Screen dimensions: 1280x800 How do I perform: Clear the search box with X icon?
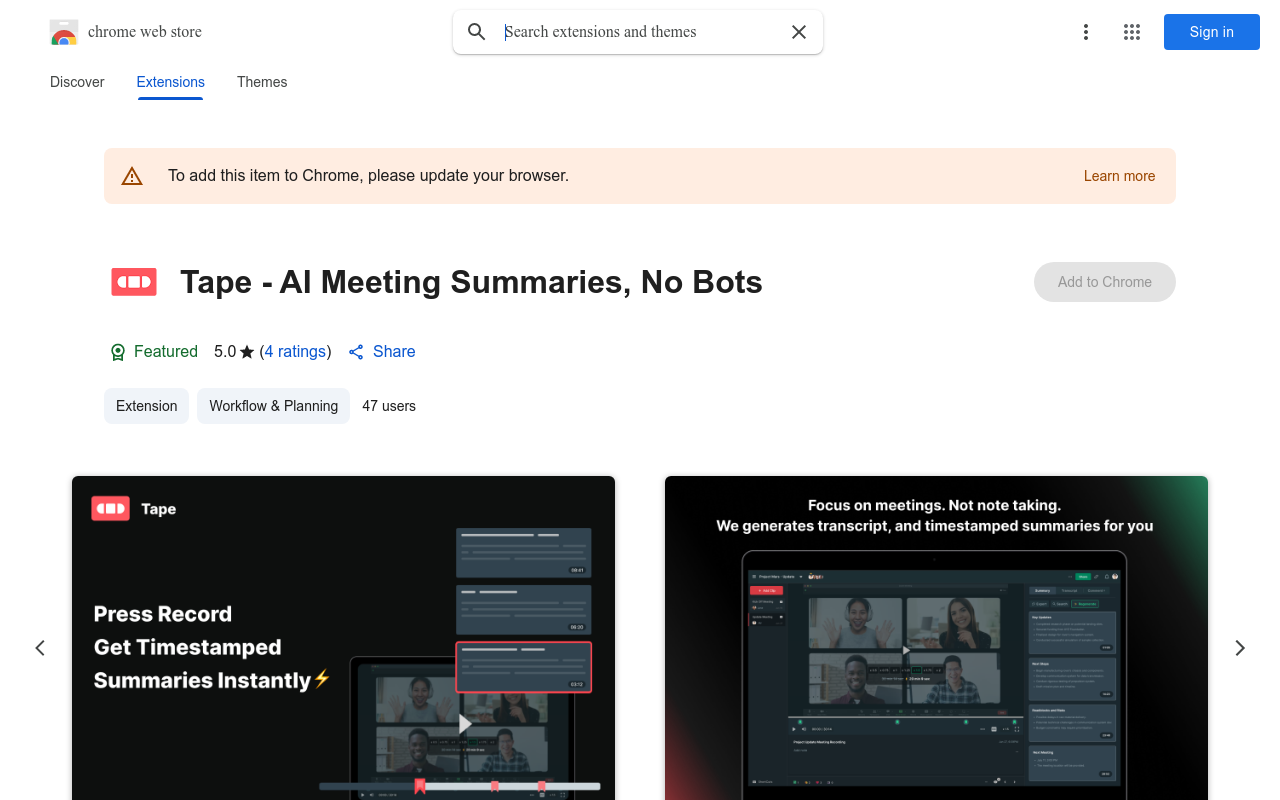tap(799, 32)
